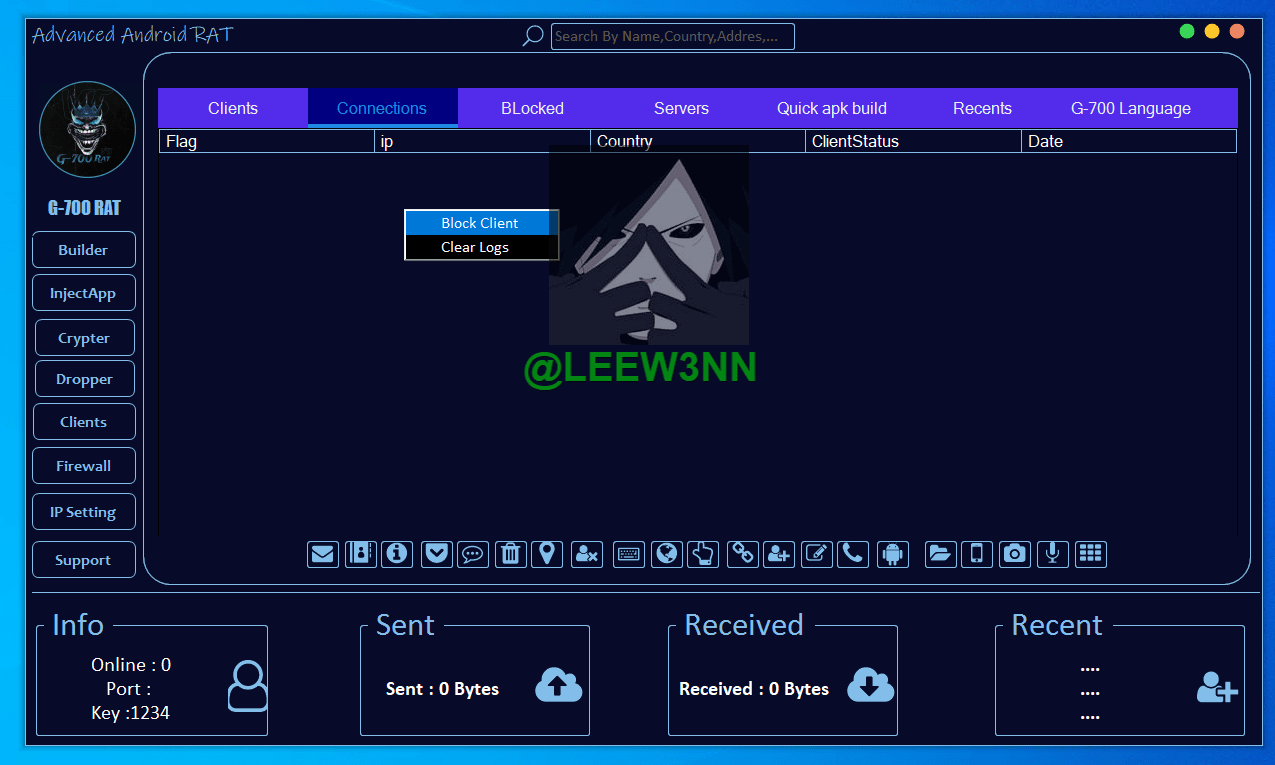Select Clear Logs from the context menu
Screen dimensions: 1275x765
pyautogui.click(x=475, y=247)
